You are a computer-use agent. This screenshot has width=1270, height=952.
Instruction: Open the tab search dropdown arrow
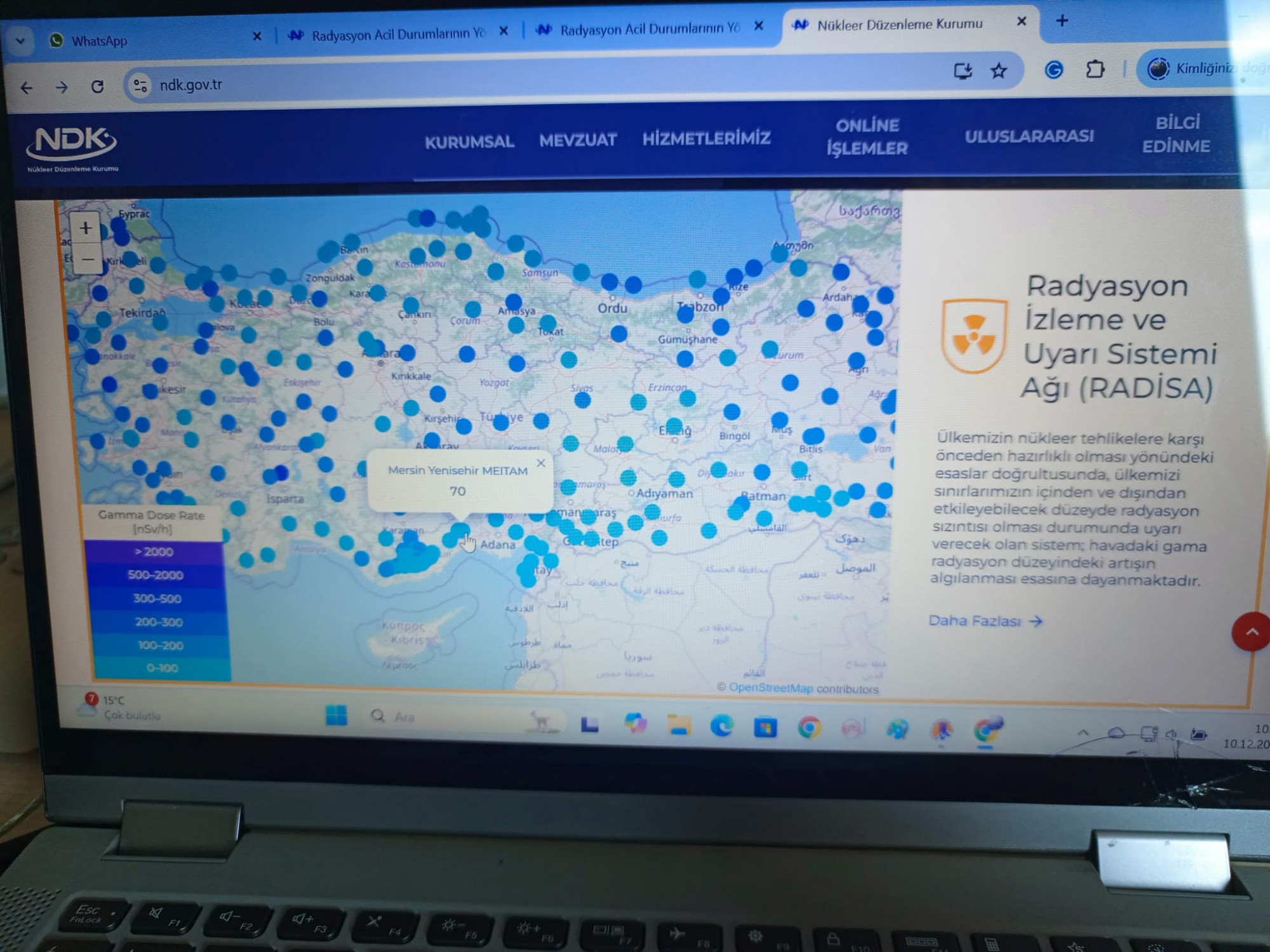coord(20,41)
